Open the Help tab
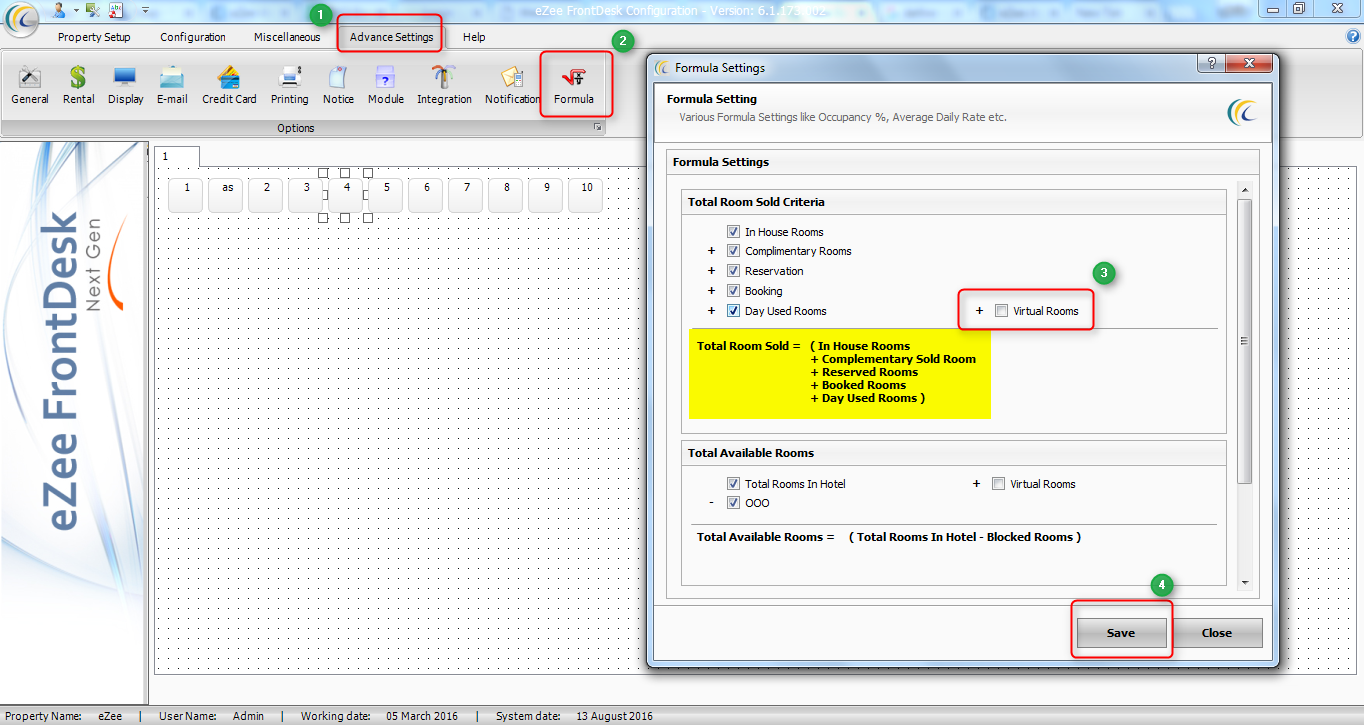 click(474, 37)
